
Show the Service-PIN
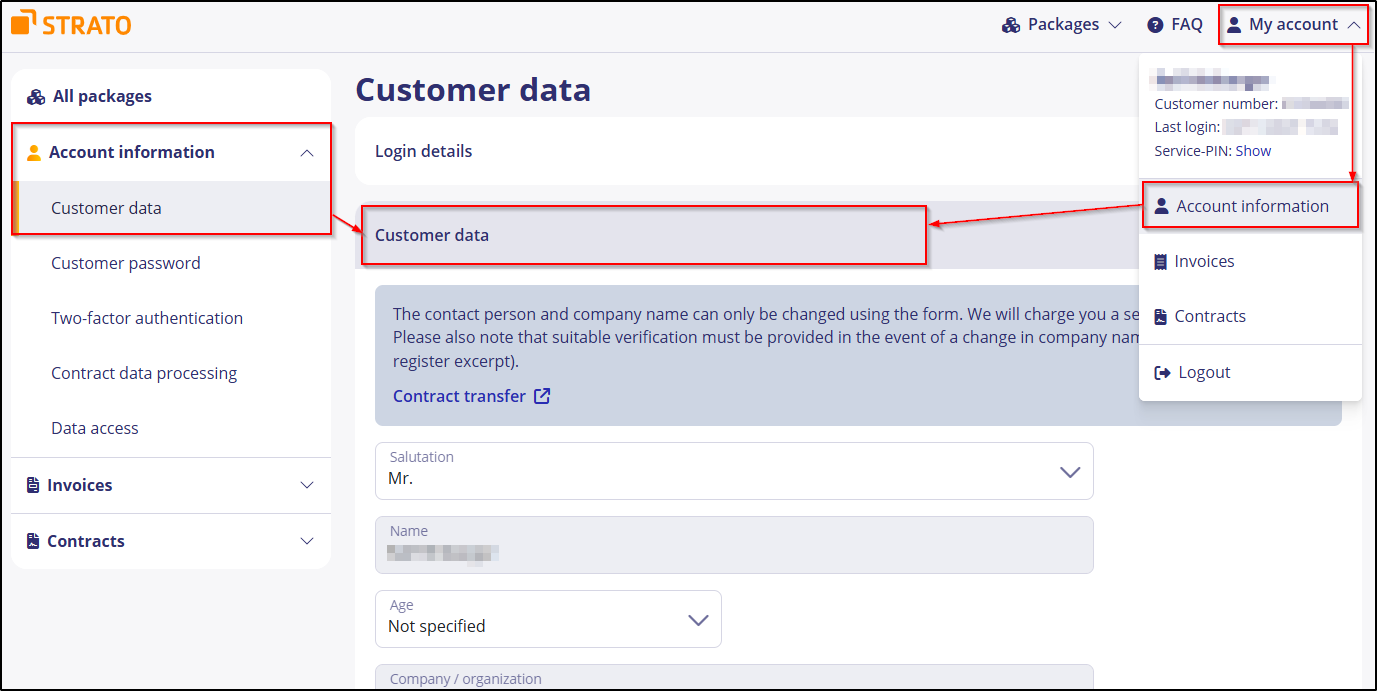1252,150
